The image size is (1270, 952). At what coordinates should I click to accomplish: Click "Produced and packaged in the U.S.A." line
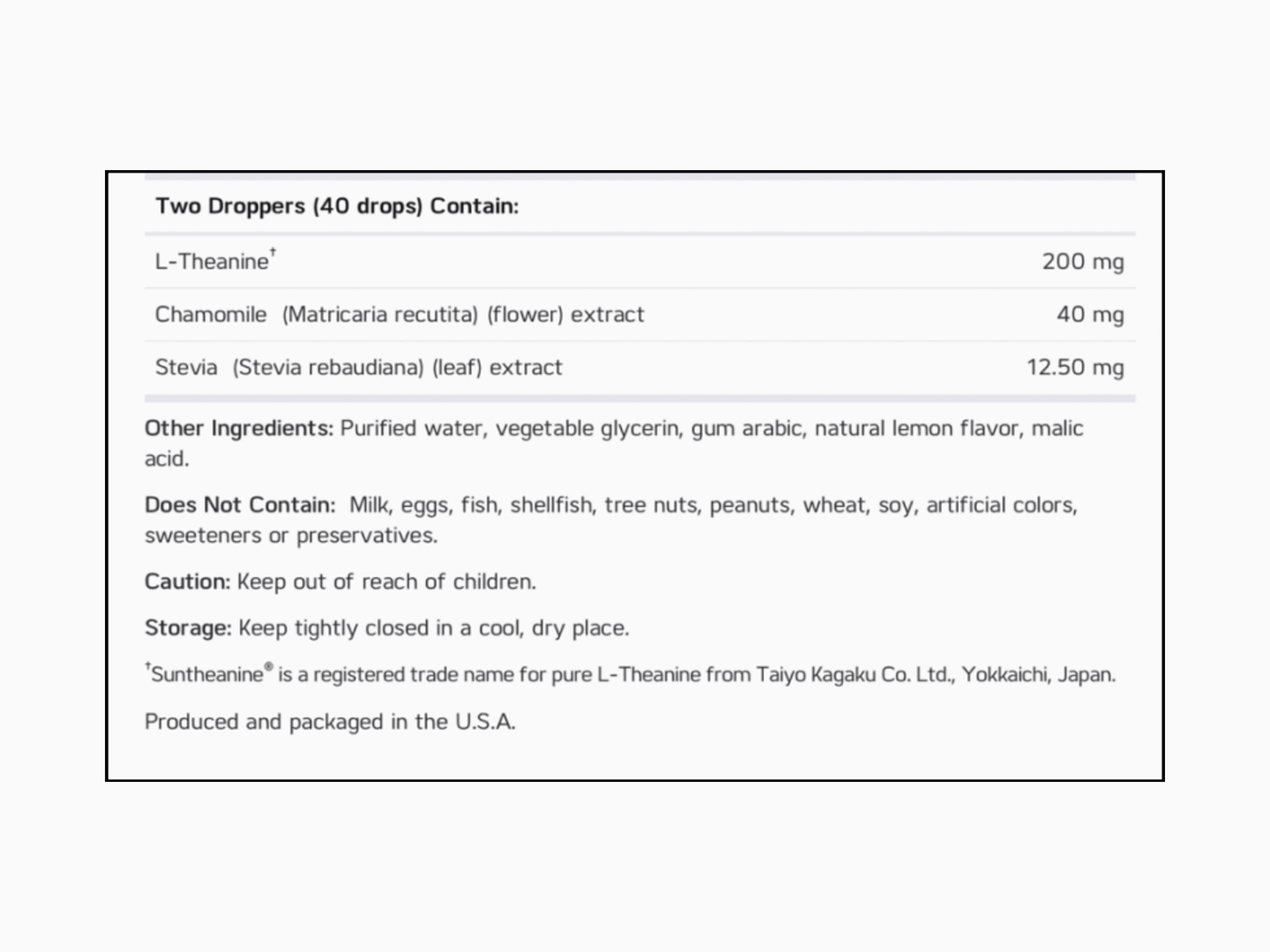coord(329,722)
